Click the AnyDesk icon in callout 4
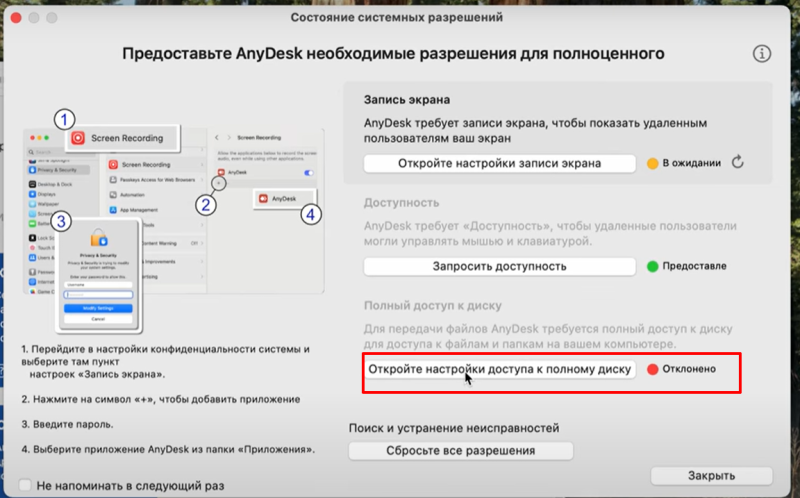 (x=264, y=199)
